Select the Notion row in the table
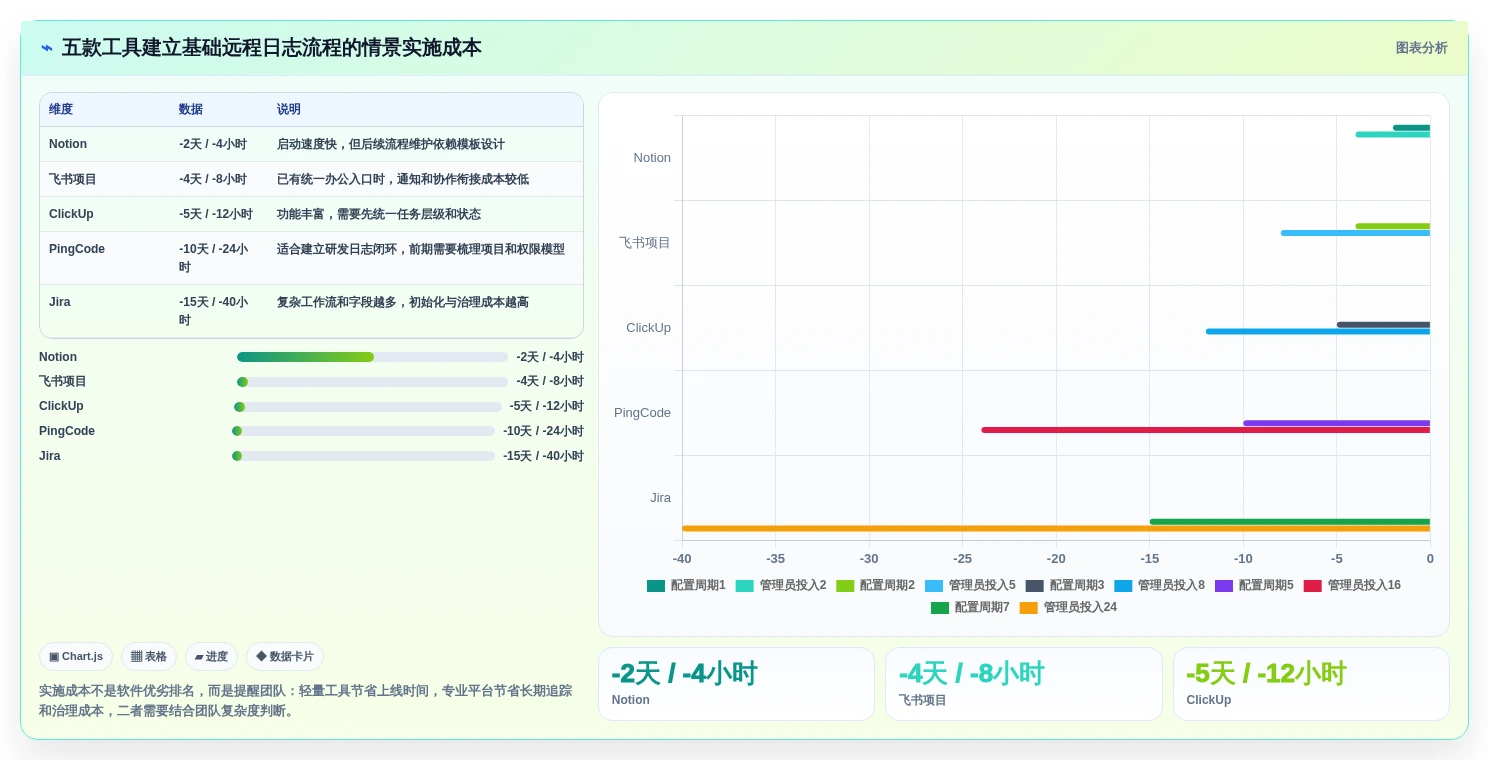 click(311, 144)
